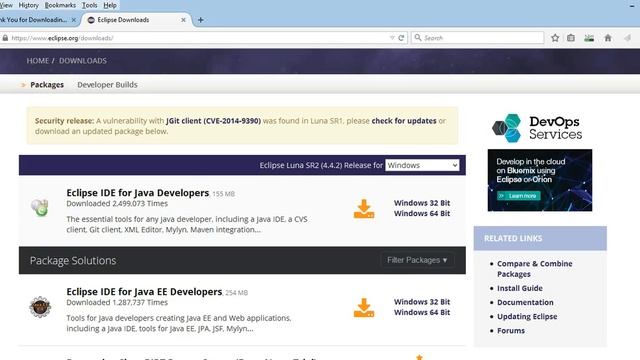Screen dimensions: 640x360
Task: Click the HOME breadcrumb link
Action: (38, 61)
